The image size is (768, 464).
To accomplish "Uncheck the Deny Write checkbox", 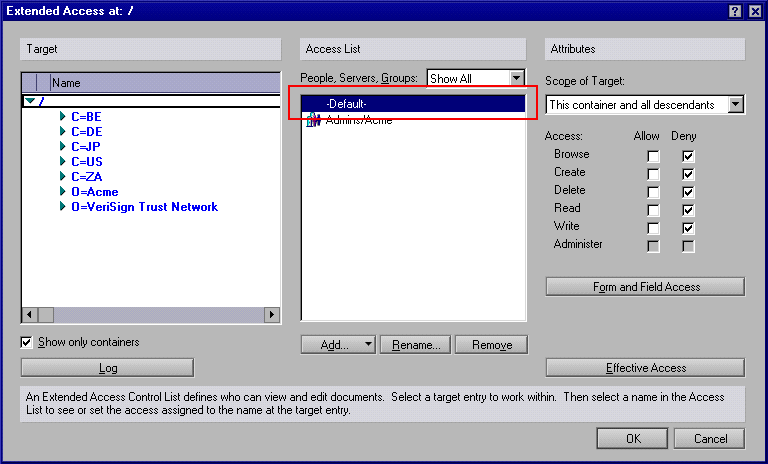I will click(688, 228).
